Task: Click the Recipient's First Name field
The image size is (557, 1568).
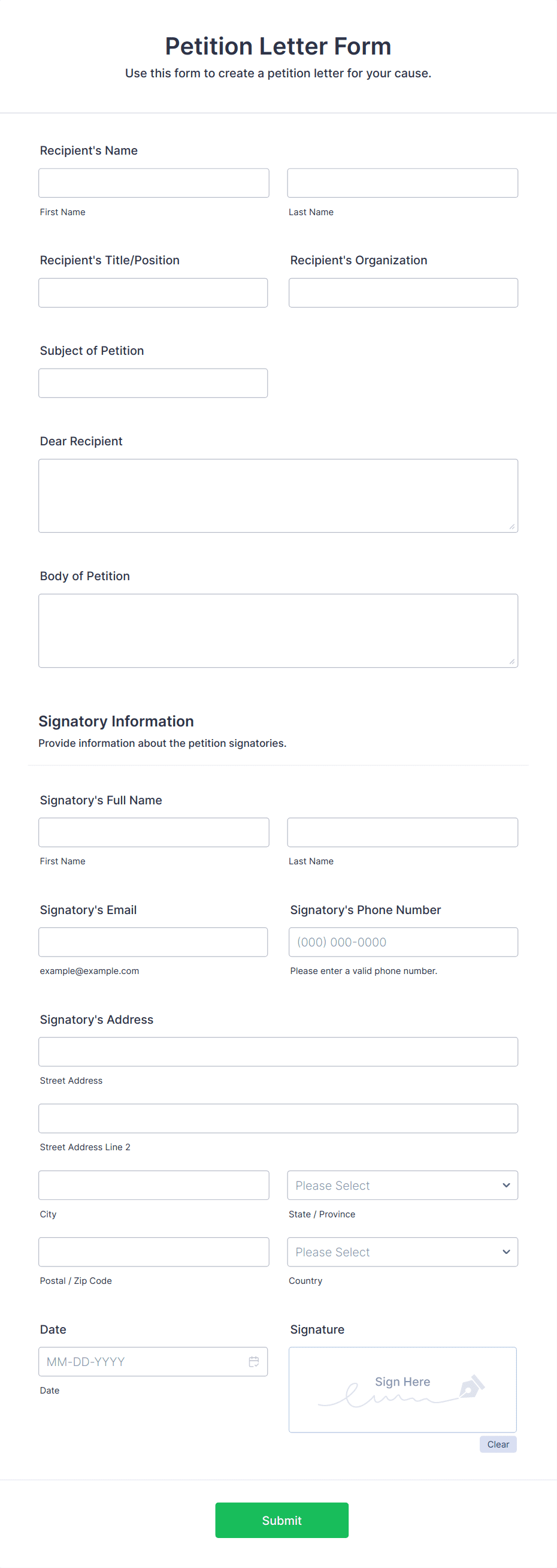Action: [153, 183]
